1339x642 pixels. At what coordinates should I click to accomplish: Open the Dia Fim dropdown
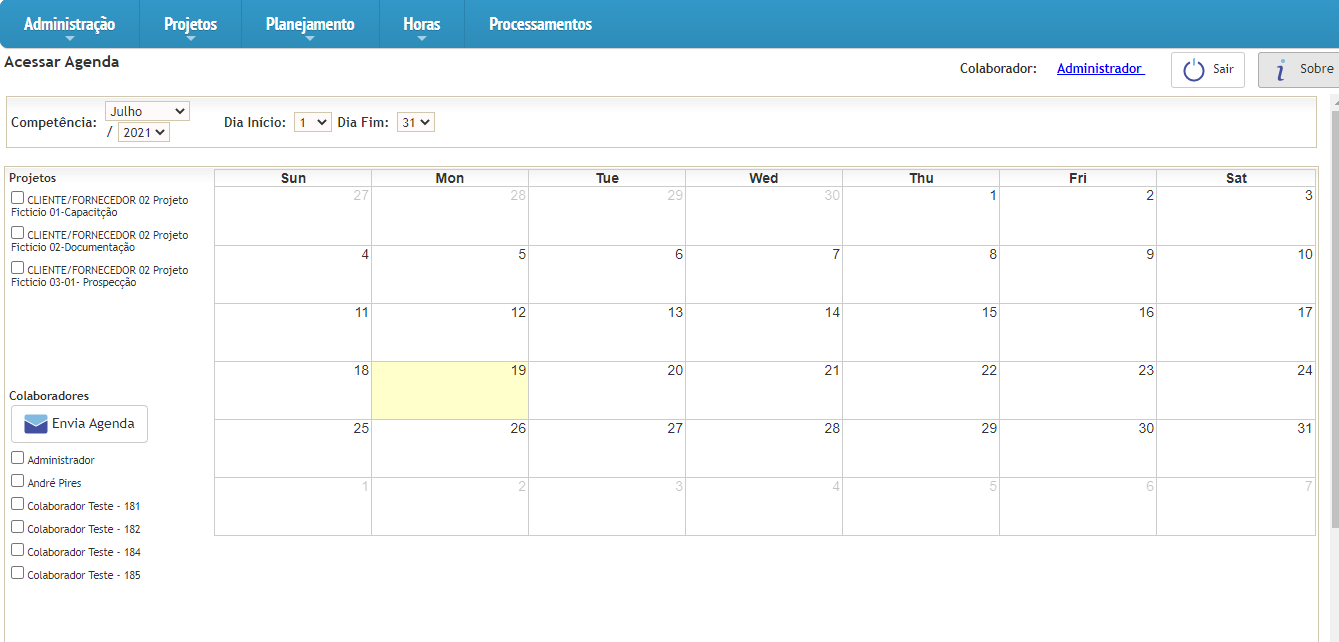point(415,122)
